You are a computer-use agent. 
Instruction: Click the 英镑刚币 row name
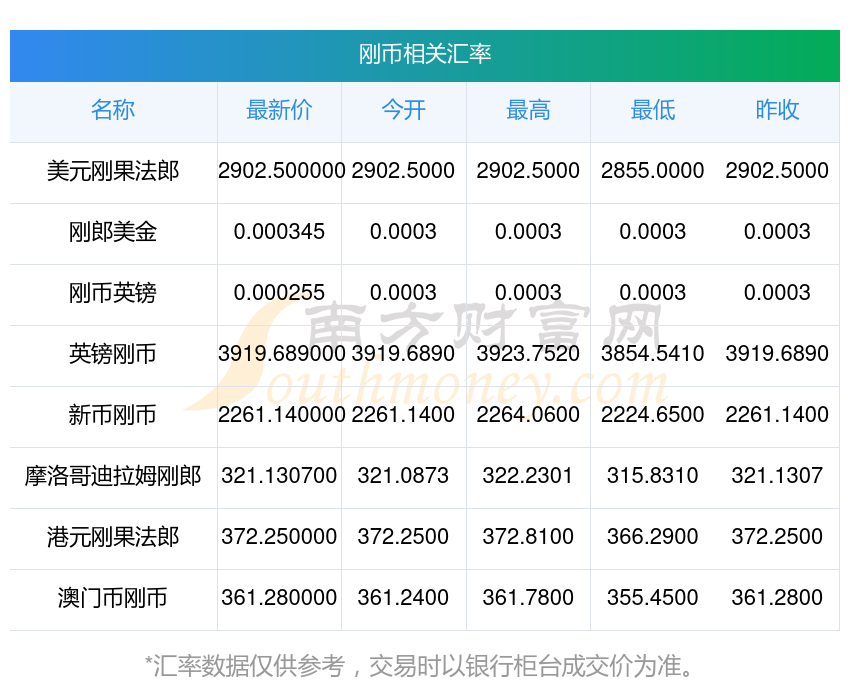pos(113,354)
